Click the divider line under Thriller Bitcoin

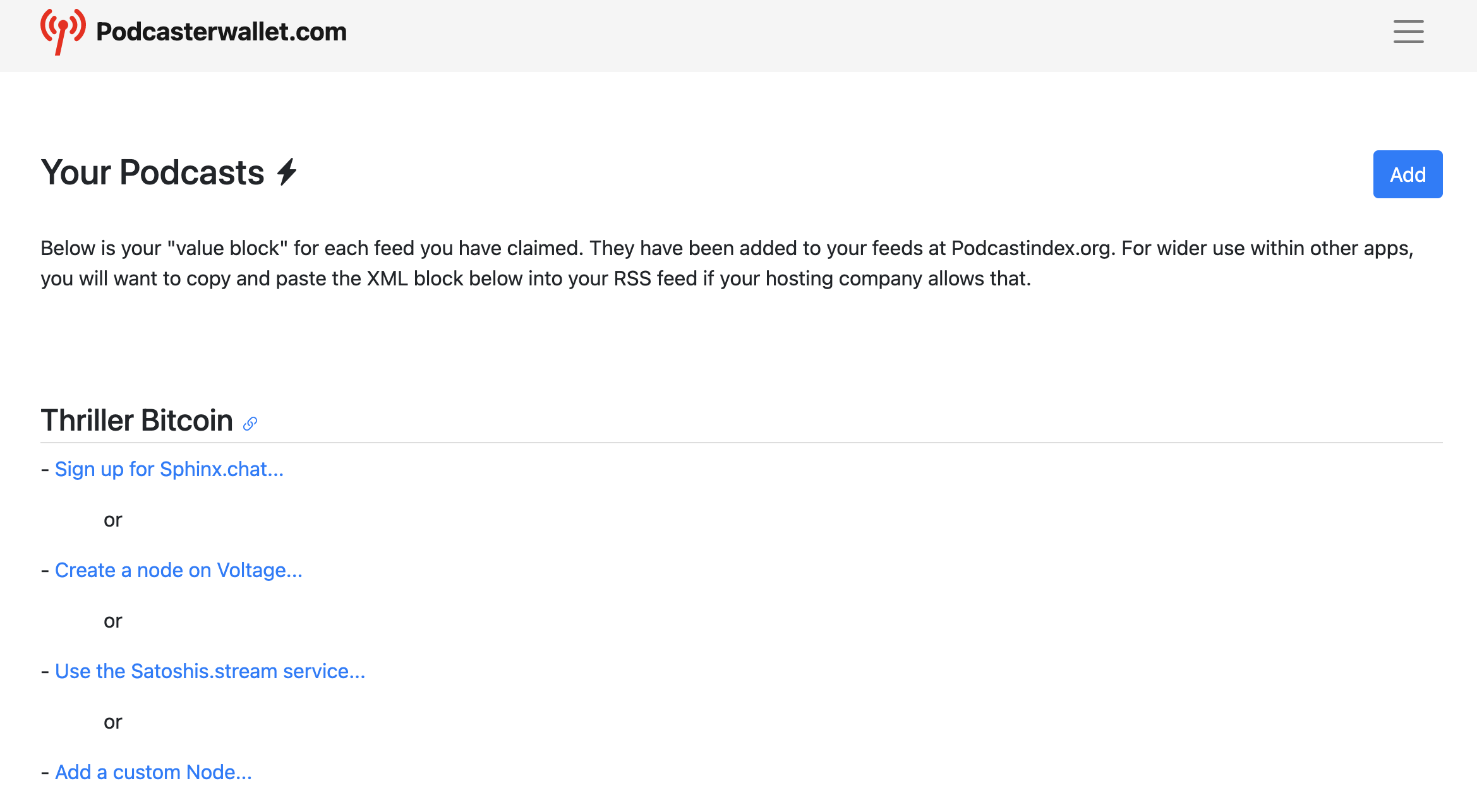742,443
